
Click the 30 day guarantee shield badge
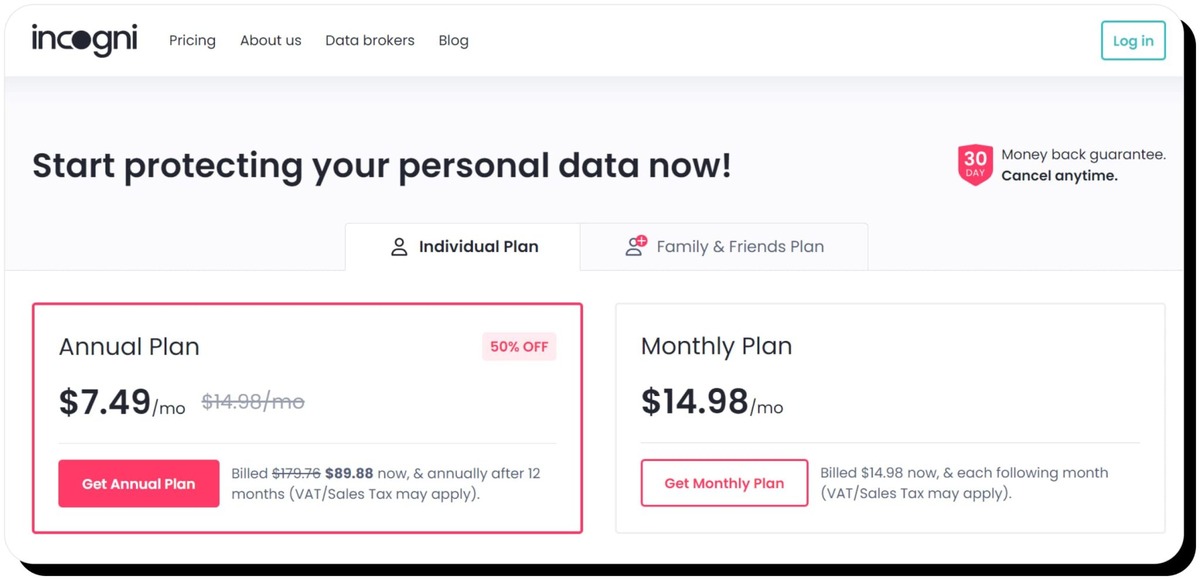[x=975, y=165]
